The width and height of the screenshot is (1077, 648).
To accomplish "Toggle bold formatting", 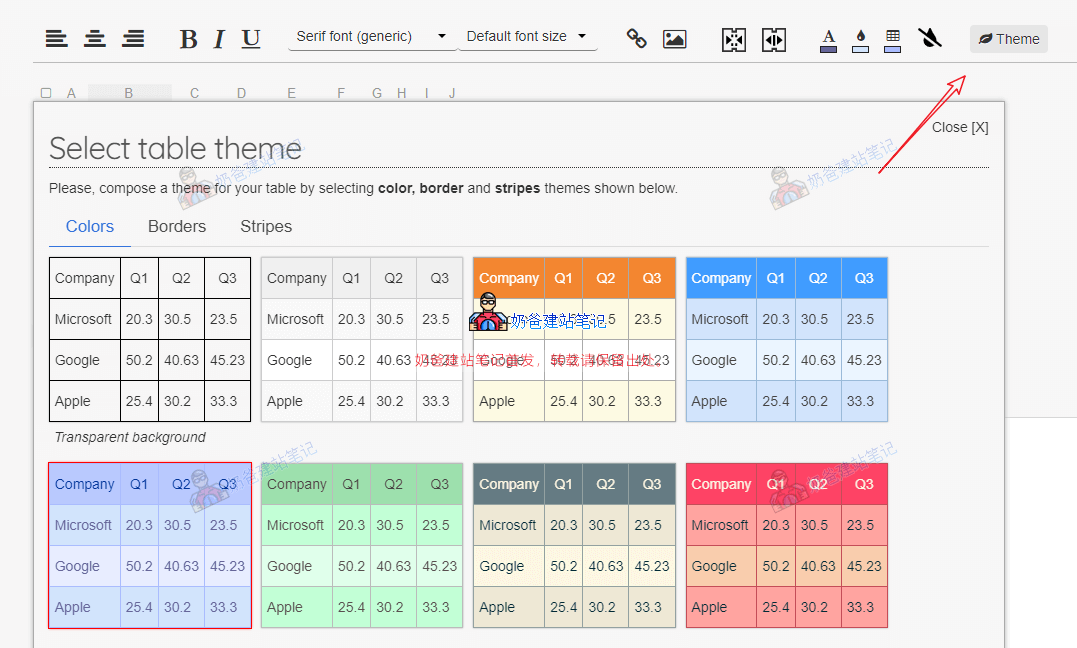I will point(188,39).
